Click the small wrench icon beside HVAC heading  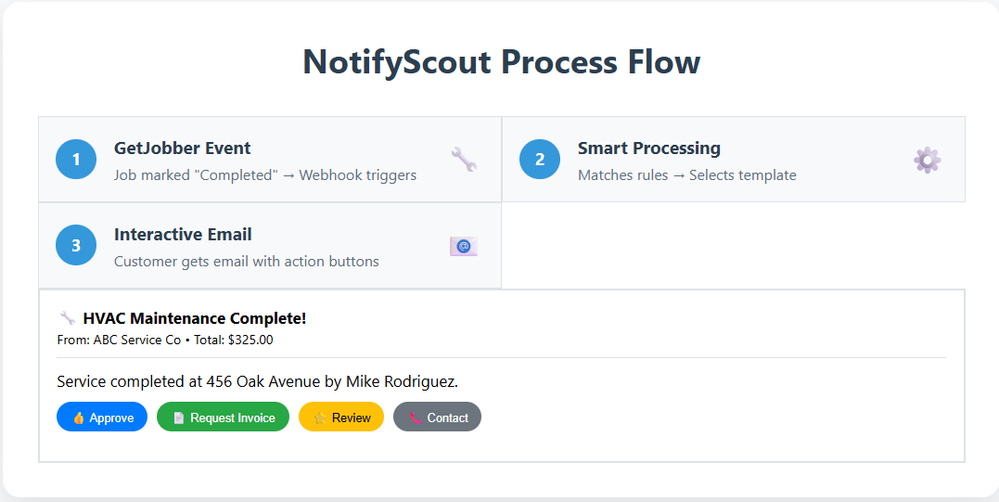68,319
